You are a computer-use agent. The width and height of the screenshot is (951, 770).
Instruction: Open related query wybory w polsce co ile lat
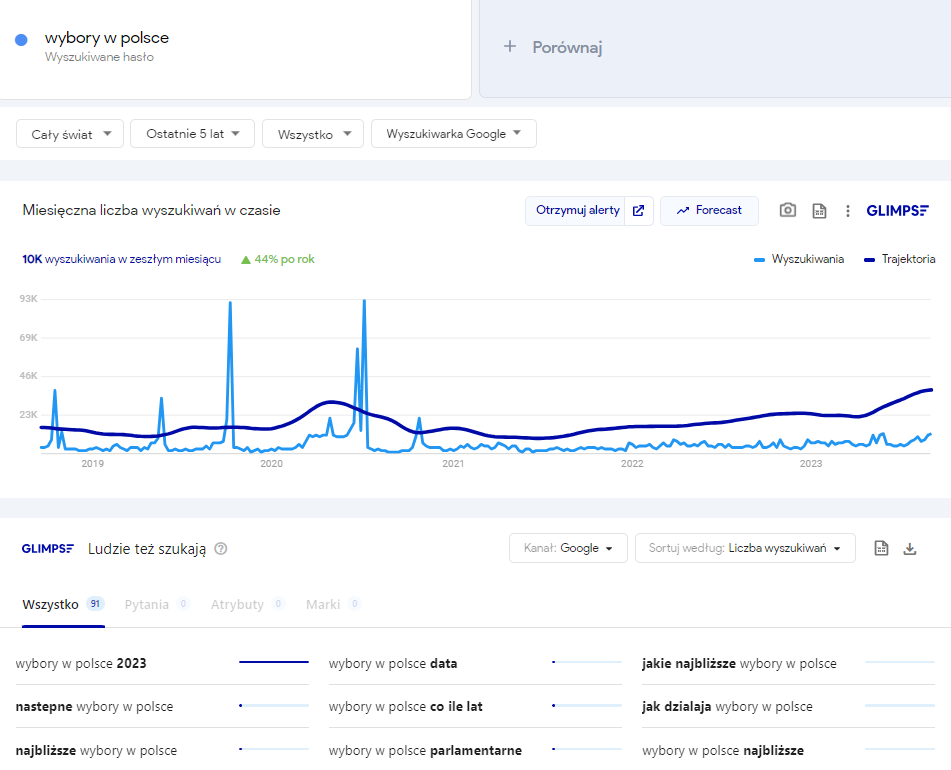click(x=406, y=706)
